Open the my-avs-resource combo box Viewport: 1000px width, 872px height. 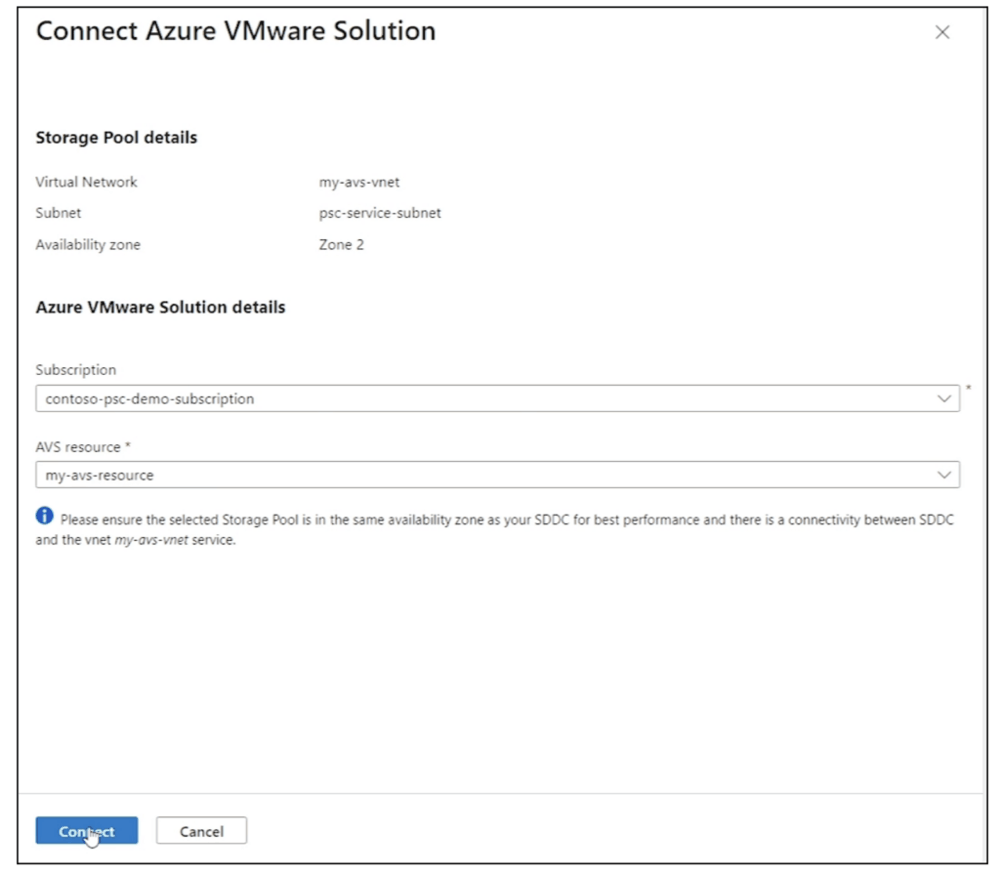[480, 475]
